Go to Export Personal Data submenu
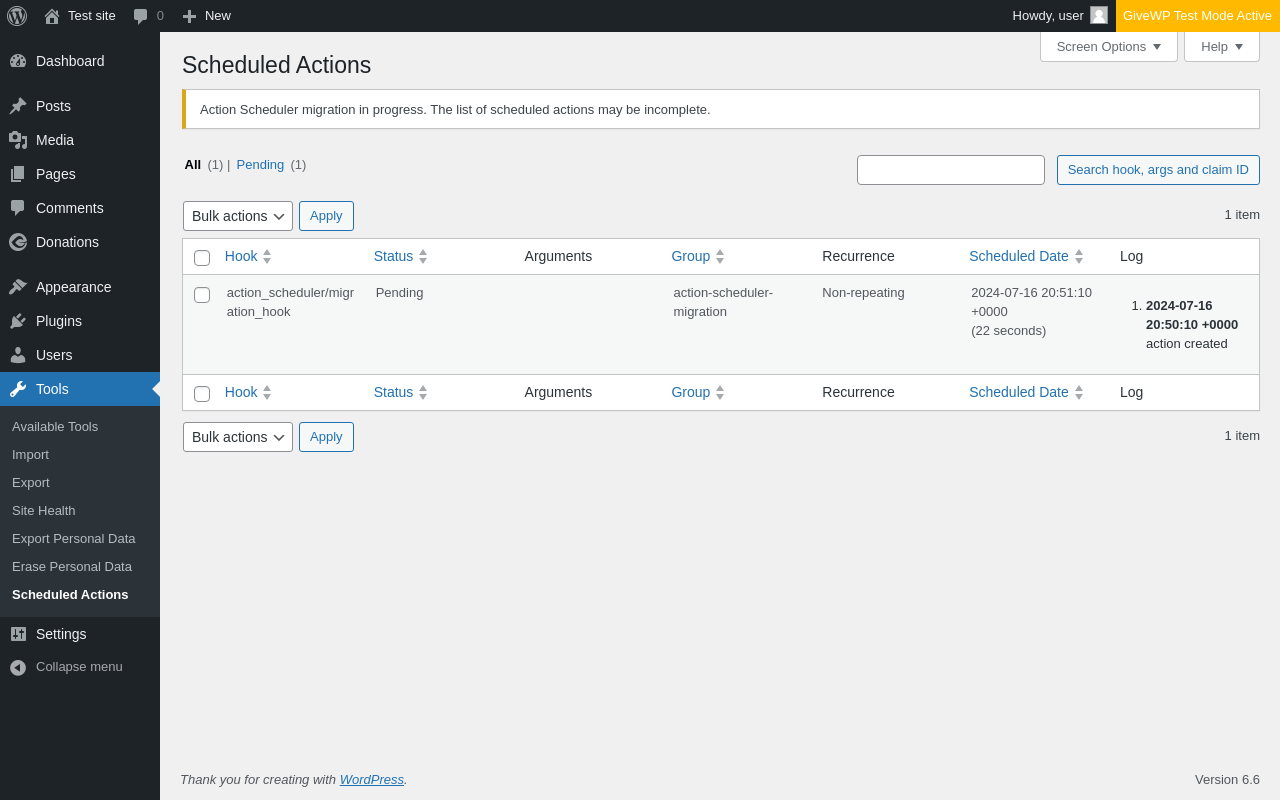 coord(74,538)
